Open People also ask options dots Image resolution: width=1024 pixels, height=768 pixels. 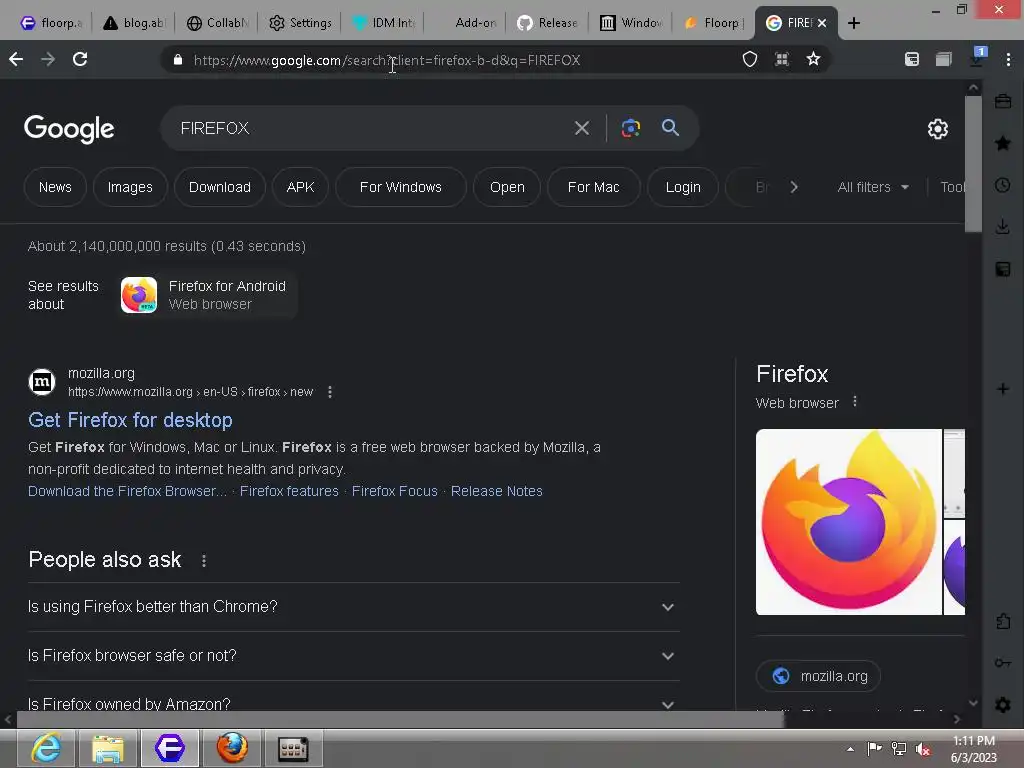(204, 560)
